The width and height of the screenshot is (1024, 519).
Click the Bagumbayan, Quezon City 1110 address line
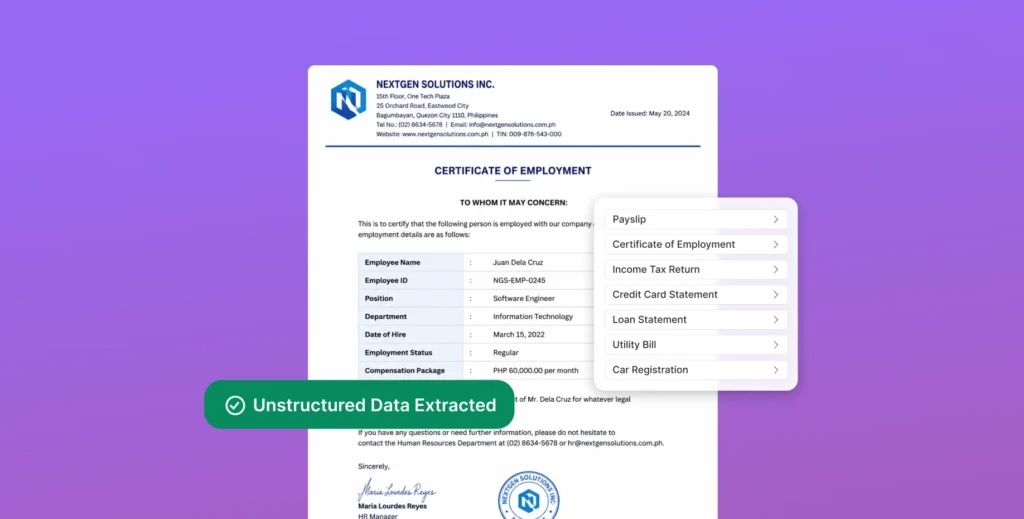point(437,116)
